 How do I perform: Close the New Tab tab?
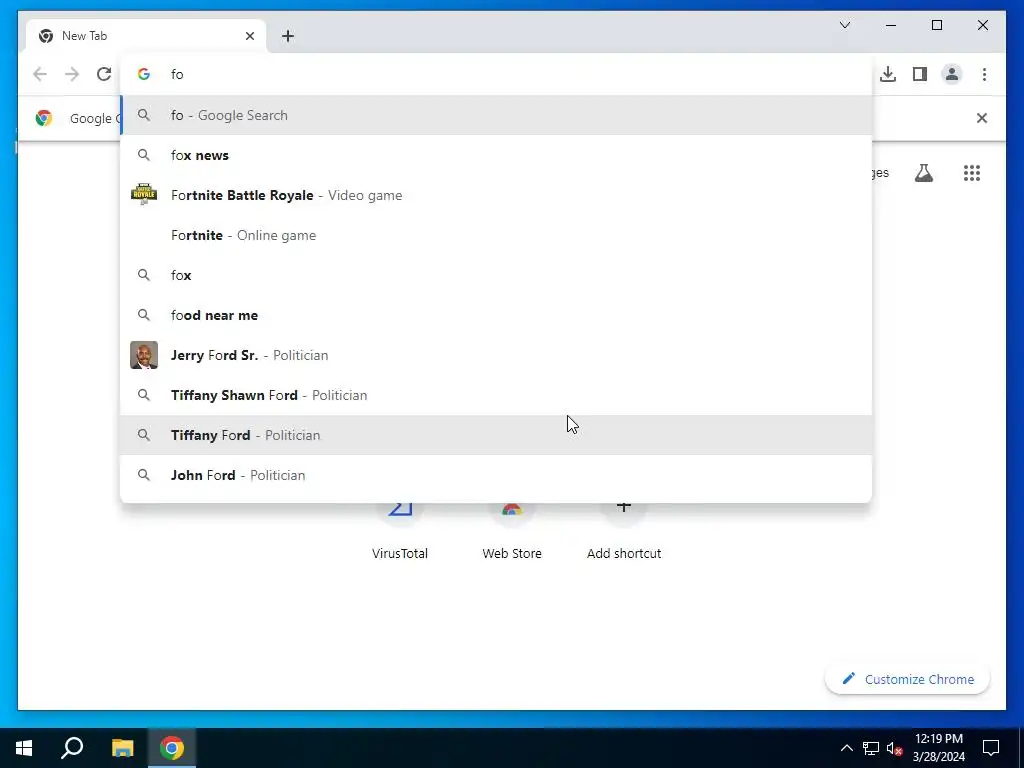(x=249, y=36)
